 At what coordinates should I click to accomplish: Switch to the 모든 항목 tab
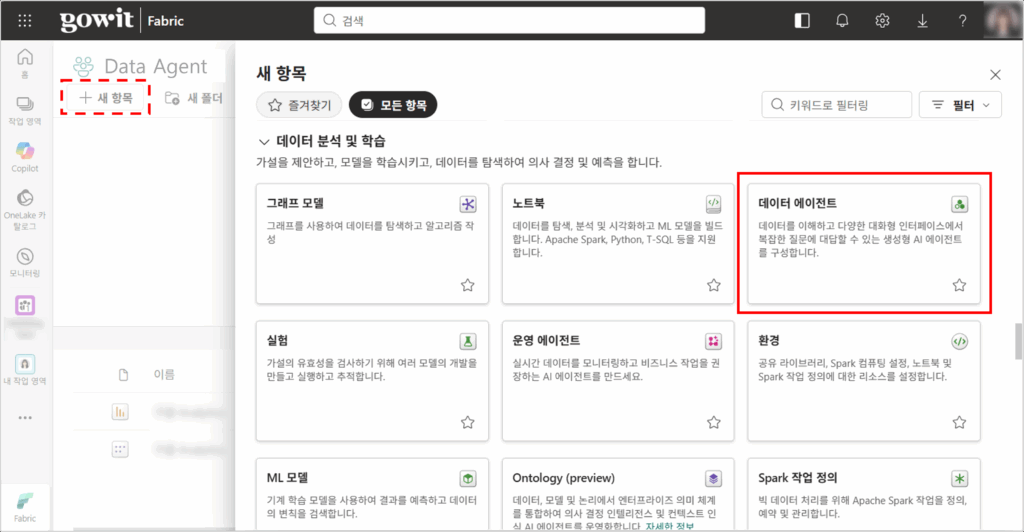tap(393, 104)
